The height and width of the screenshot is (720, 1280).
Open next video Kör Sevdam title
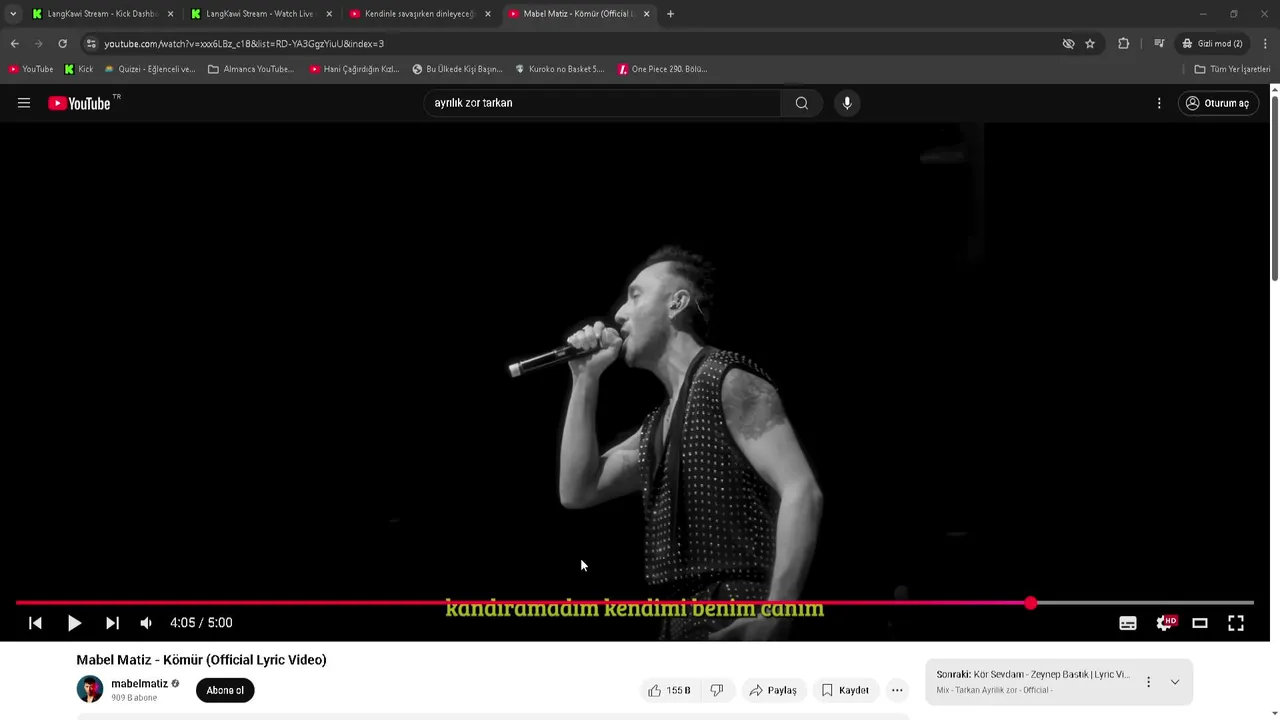tap(1034, 675)
